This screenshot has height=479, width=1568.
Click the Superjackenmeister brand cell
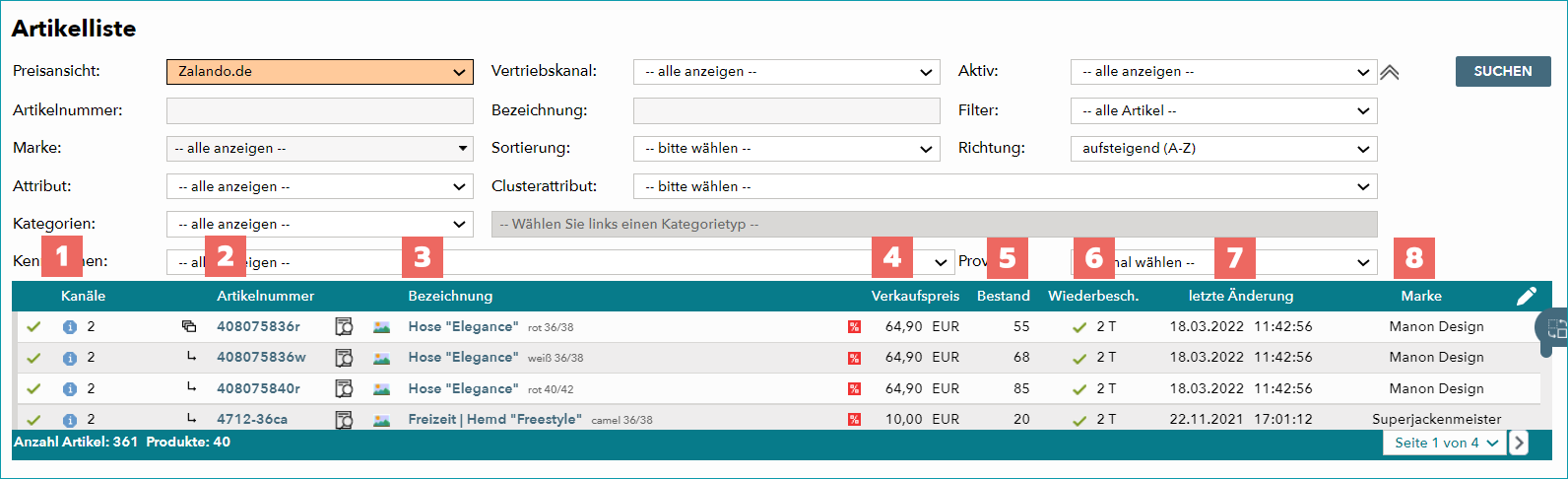coord(1437,419)
